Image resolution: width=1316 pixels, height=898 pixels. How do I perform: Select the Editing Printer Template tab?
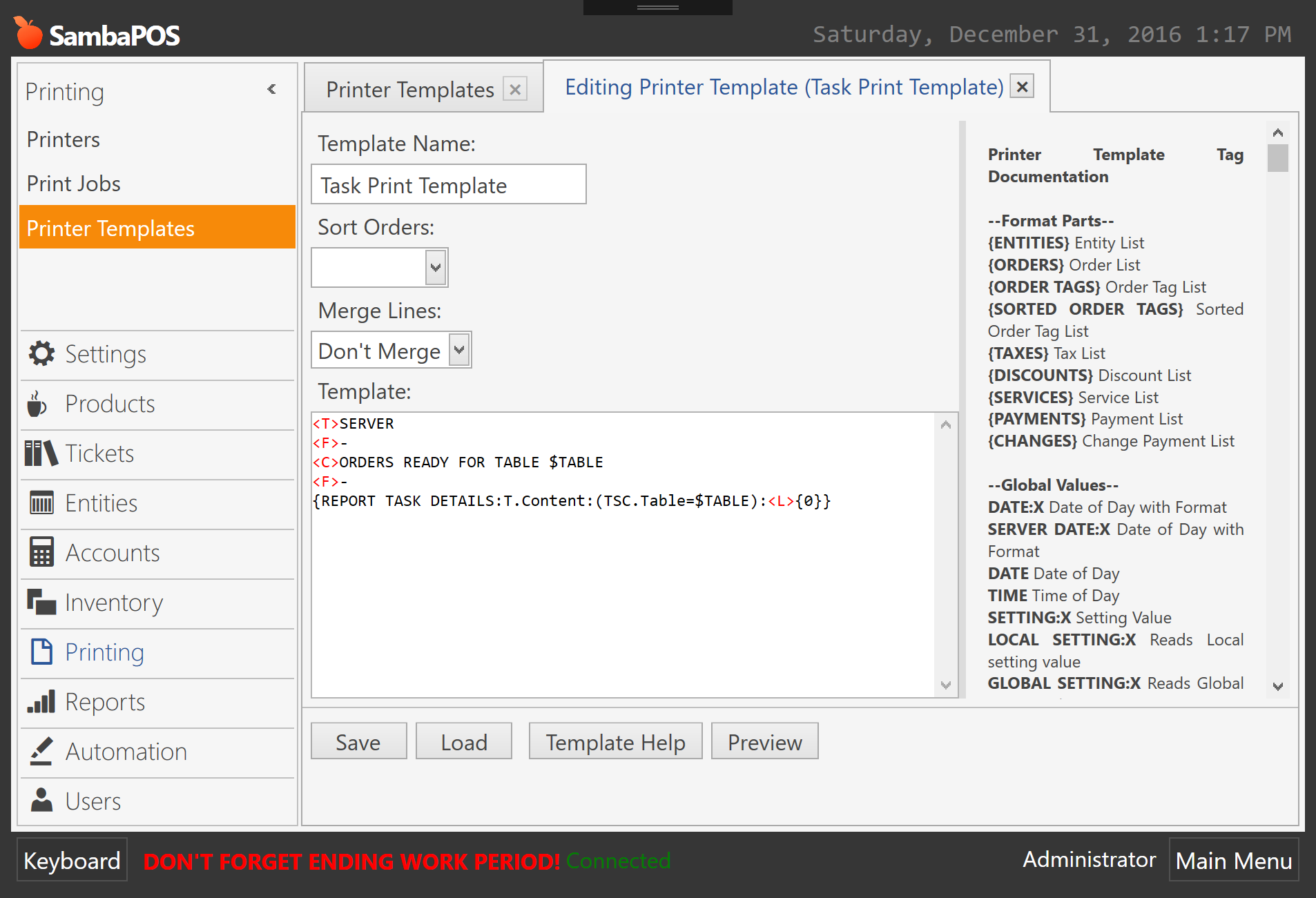[x=784, y=87]
